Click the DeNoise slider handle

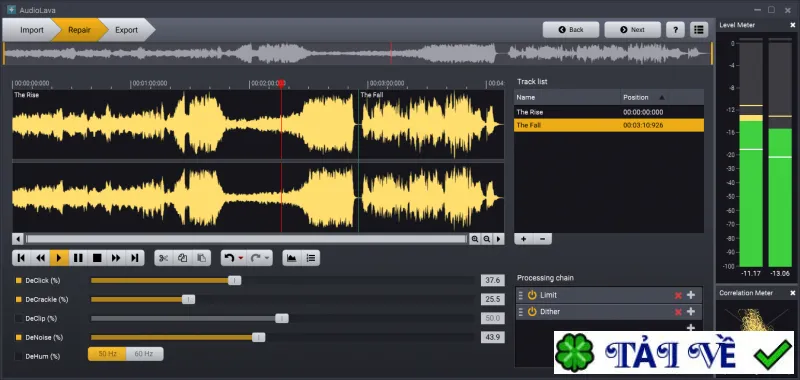click(x=259, y=337)
